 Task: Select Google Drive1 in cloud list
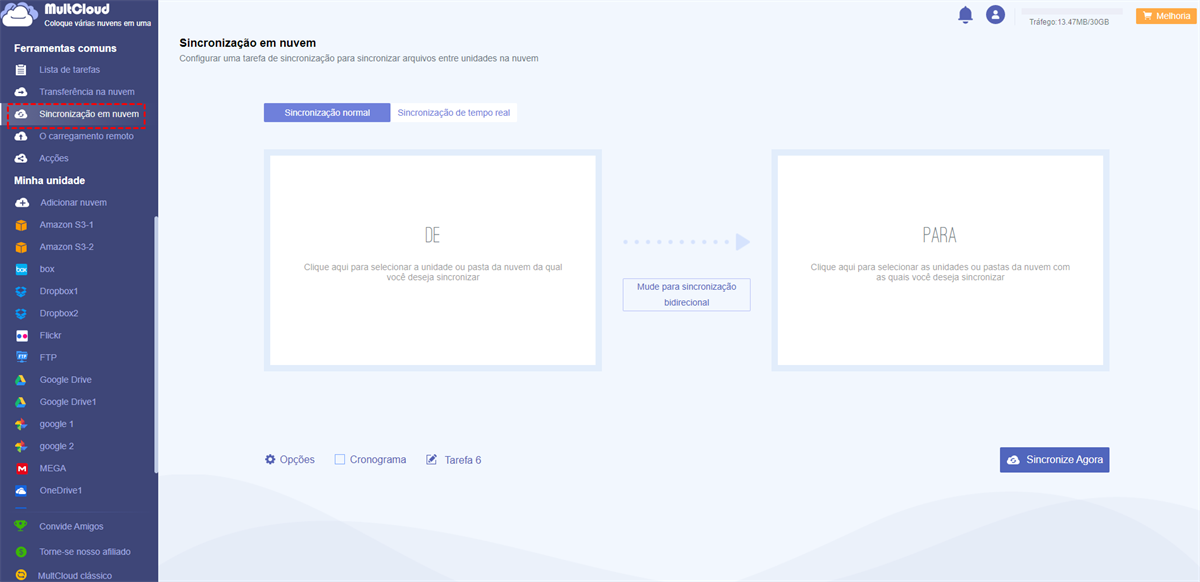(68, 402)
